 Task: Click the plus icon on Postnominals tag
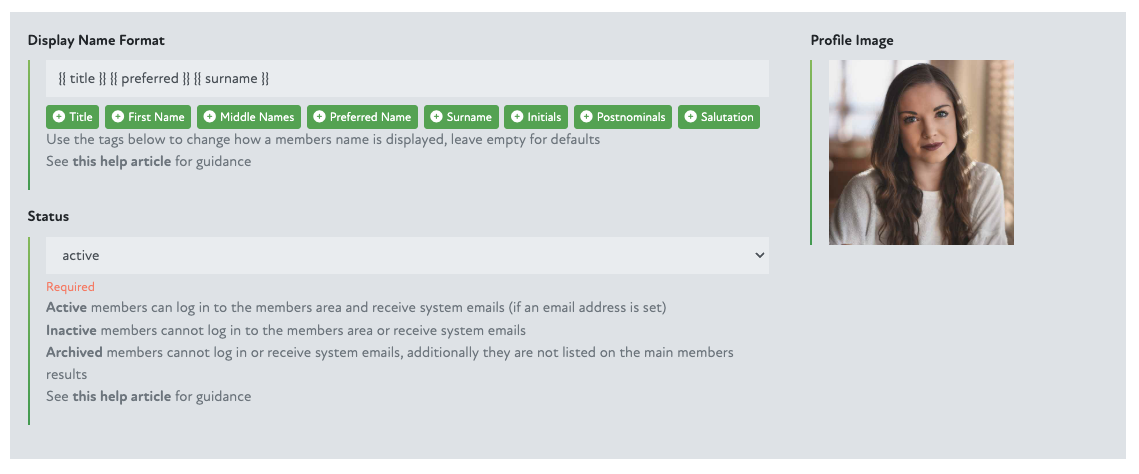point(586,117)
